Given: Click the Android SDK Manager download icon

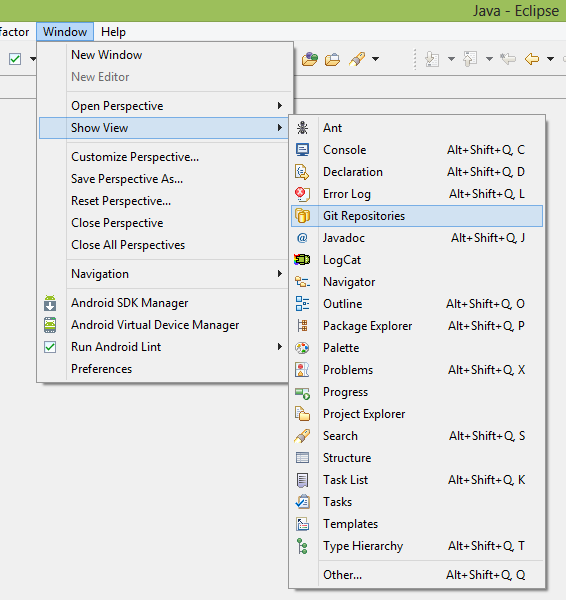Looking at the screenshot, I should pyautogui.click(x=50, y=303).
